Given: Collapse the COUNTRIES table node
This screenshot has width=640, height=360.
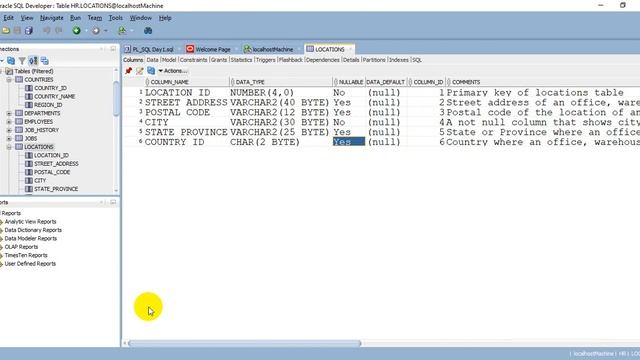Looking at the screenshot, I should click(x=9, y=80).
